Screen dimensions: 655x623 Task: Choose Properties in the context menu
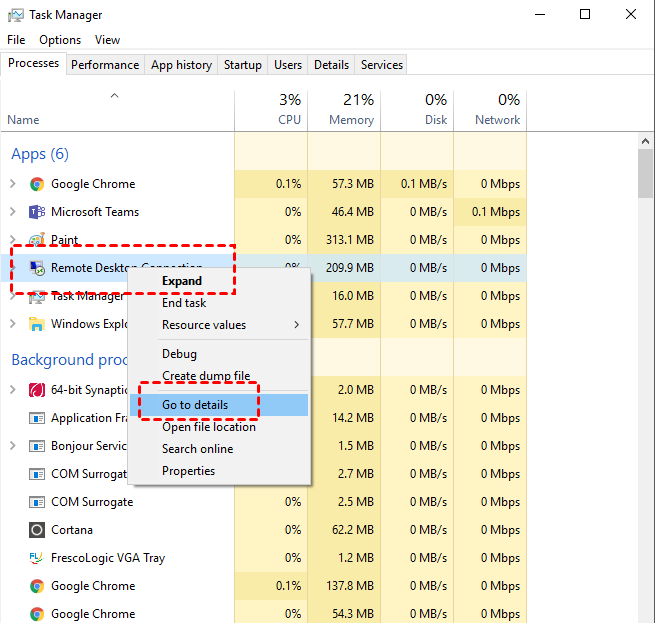click(220, 471)
